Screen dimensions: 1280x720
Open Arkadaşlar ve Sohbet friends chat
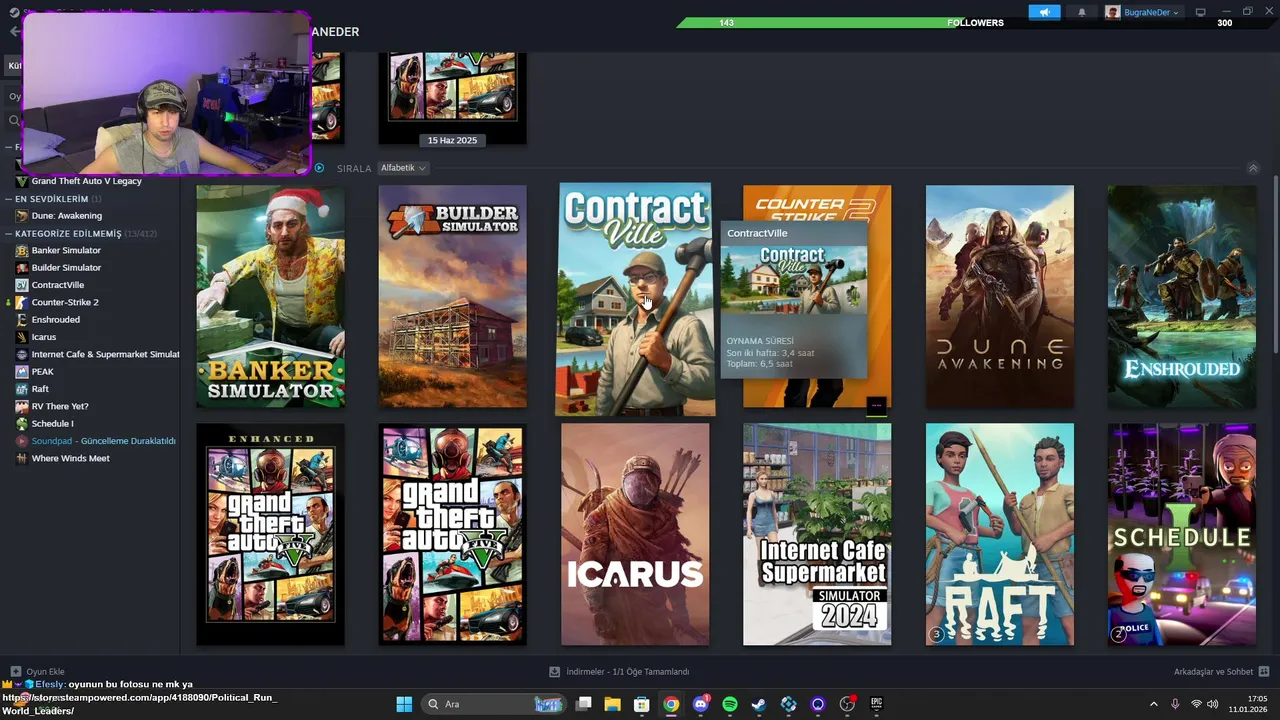(1221, 672)
